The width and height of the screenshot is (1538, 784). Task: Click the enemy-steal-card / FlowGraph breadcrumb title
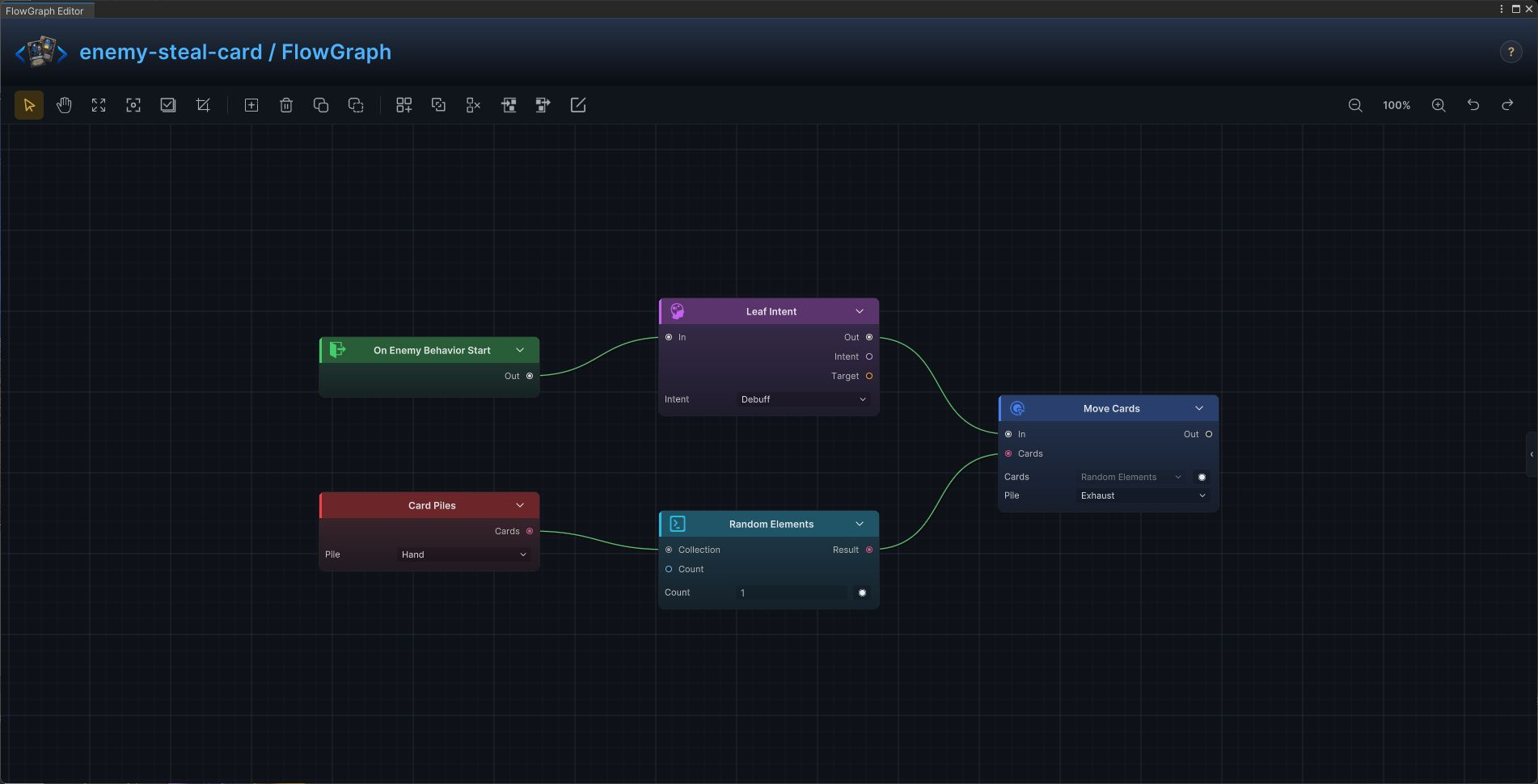pyautogui.click(x=235, y=52)
